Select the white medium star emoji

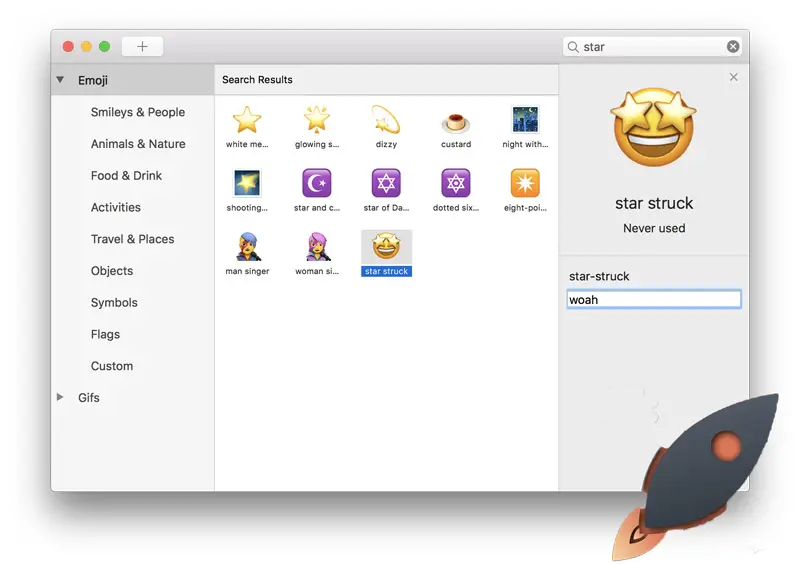(247, 120)
